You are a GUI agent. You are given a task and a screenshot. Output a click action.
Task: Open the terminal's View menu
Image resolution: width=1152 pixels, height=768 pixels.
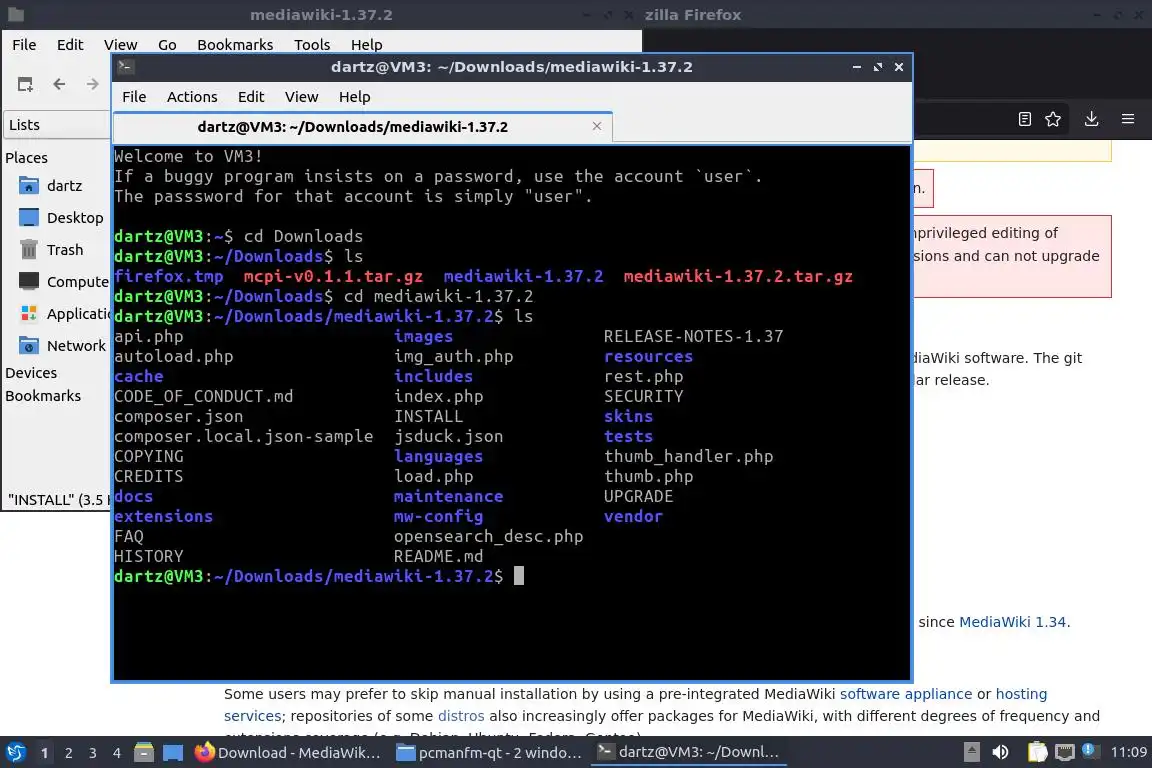coord(301,97)
